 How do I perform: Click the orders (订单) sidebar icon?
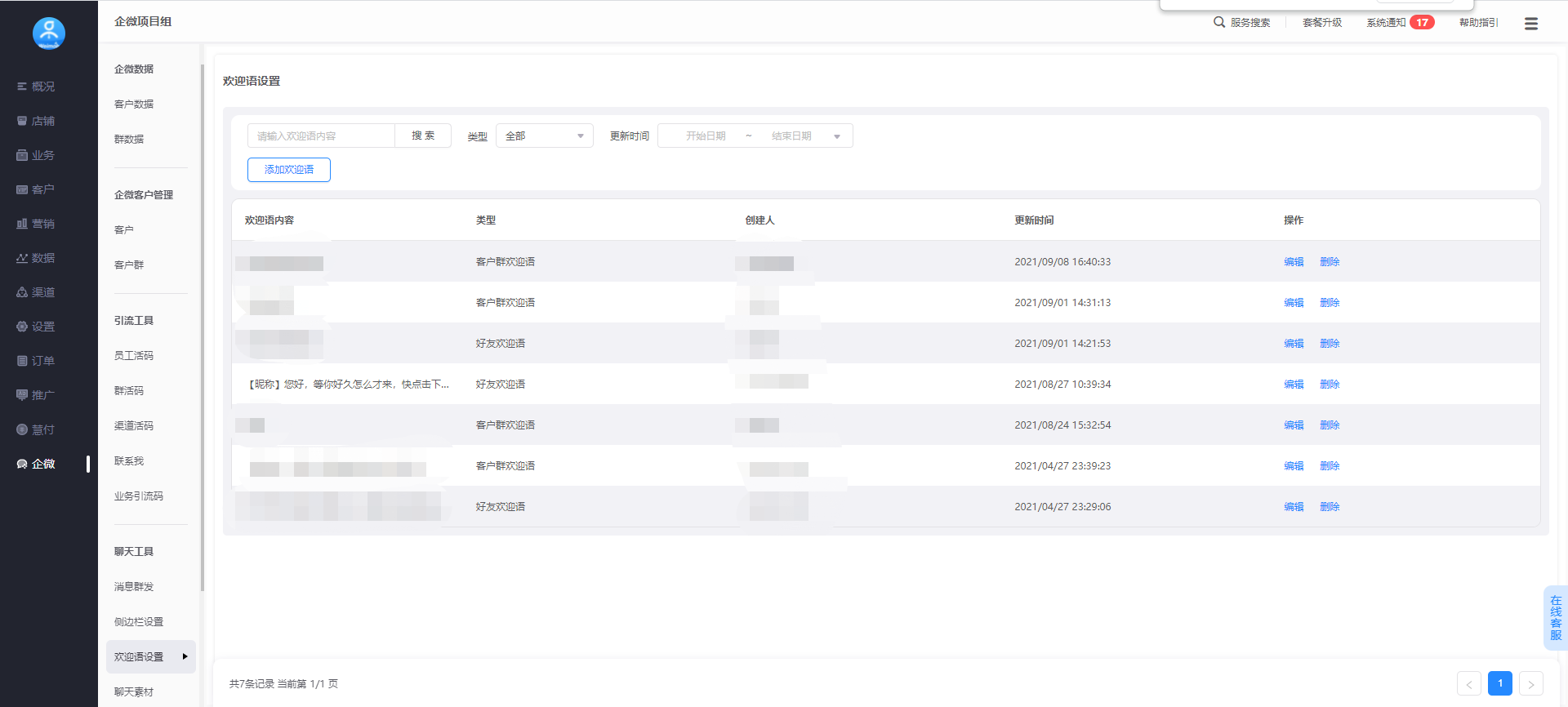[22, 361]
